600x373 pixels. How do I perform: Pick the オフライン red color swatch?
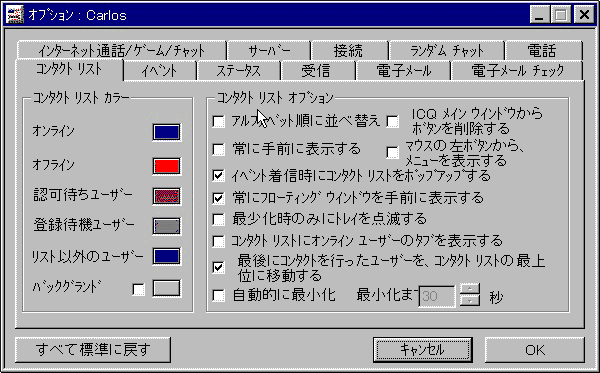coord(166,166)
